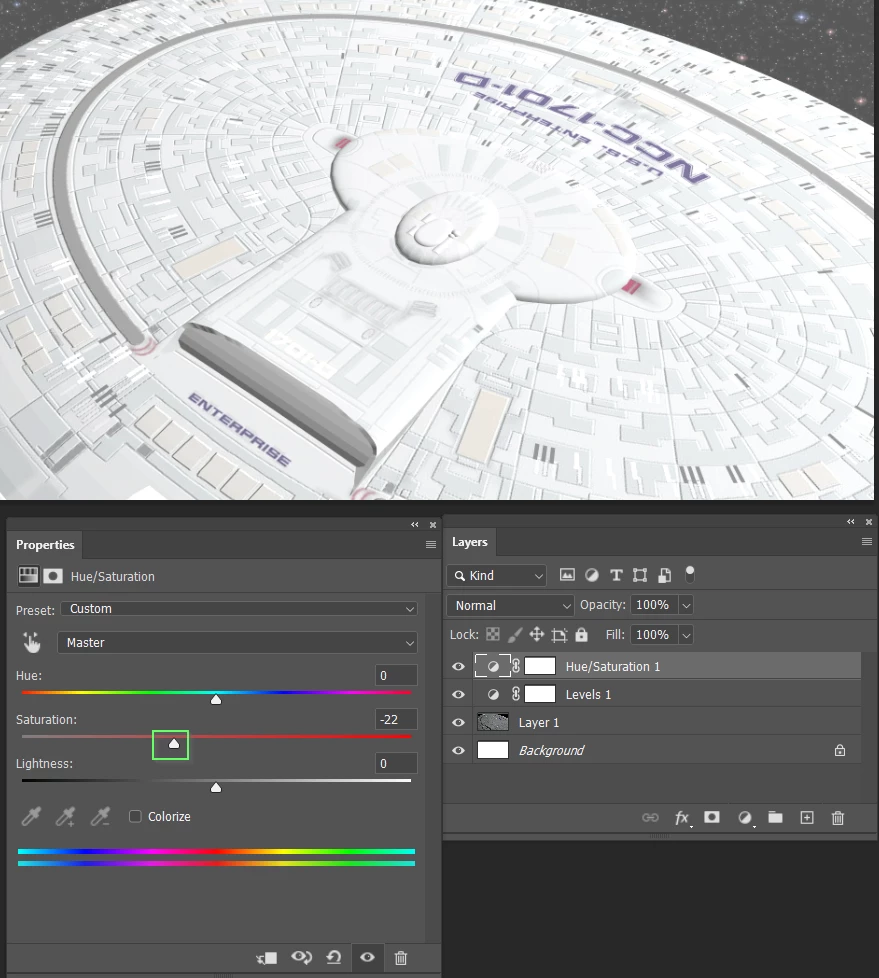This screenshot has width=879, height=978.
Task: Click the Saturation value field showing -22
Action: (x=396, y=719)
